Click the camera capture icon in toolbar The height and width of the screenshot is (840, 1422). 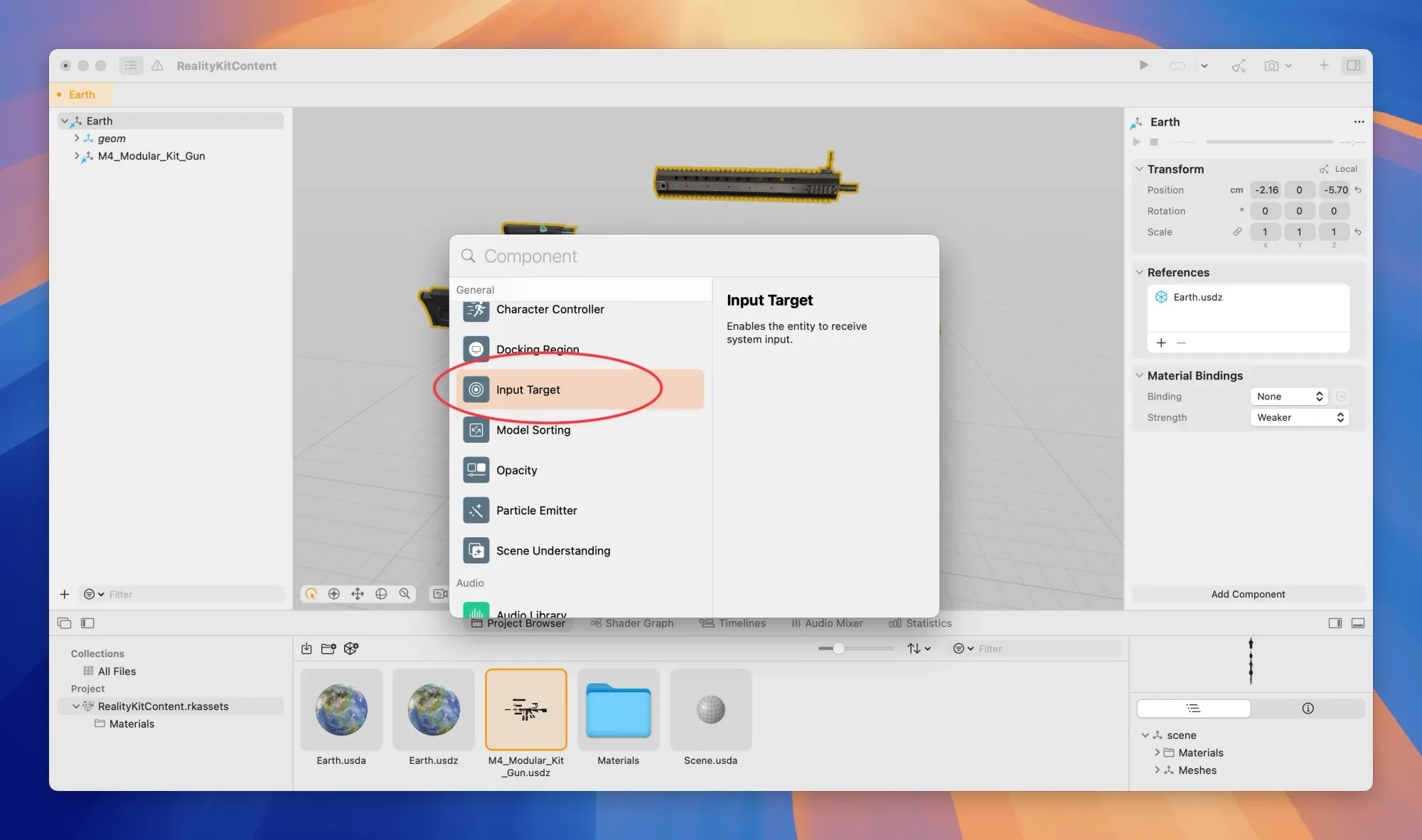pyautogui.click(x=1271, y=65)
